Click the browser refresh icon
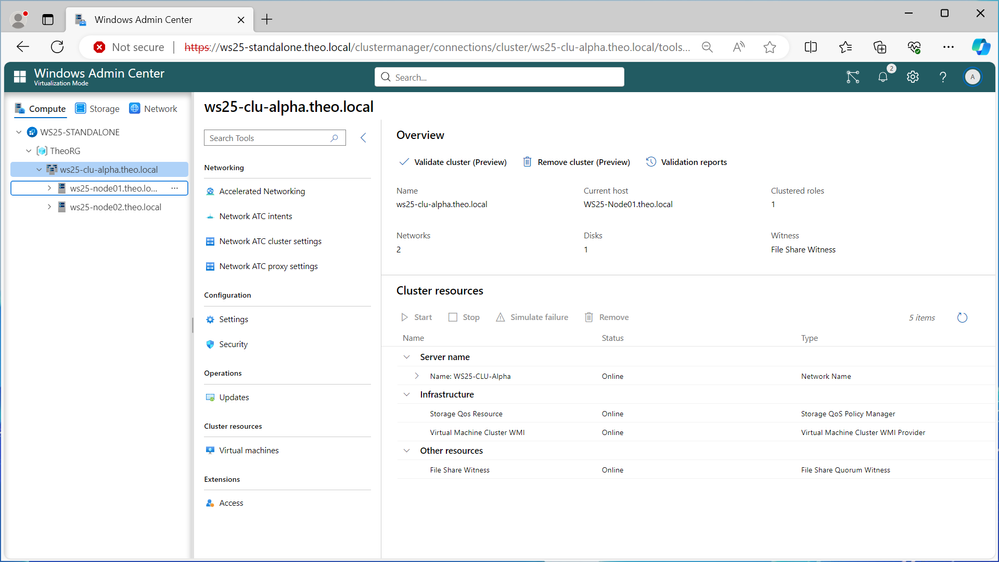The height and width of the screenshot is (562, 999). click(x=57, y=47)
